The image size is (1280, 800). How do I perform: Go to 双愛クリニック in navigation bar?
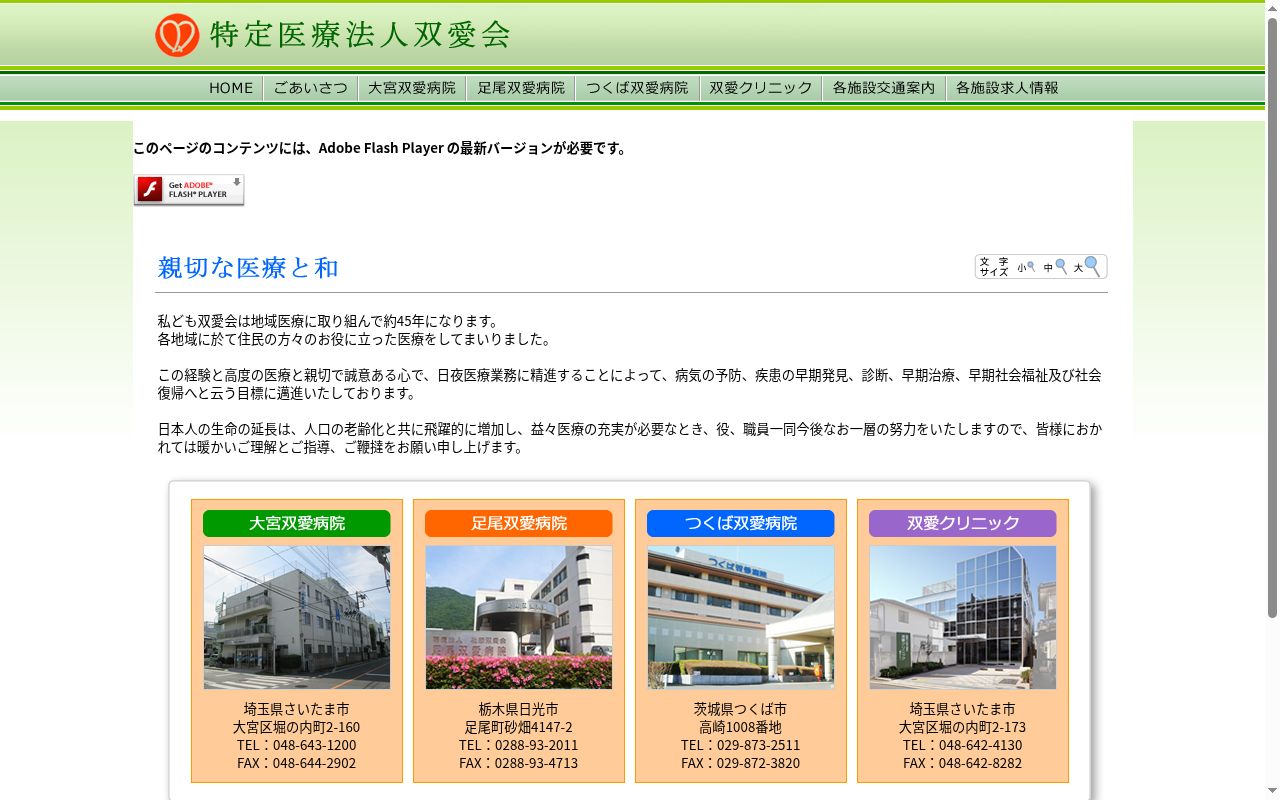761,88
